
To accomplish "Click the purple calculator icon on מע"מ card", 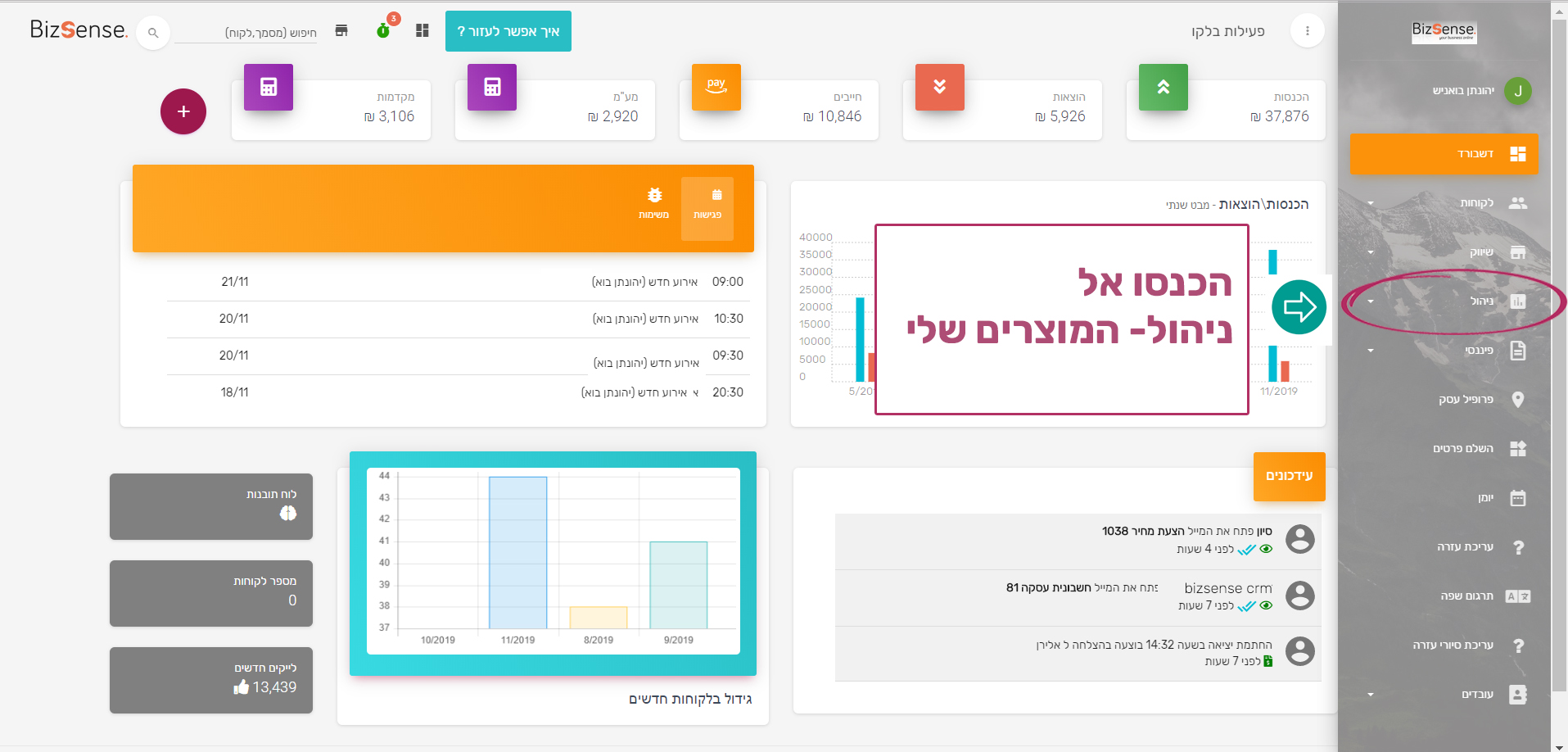I will (x=491, y=87).
